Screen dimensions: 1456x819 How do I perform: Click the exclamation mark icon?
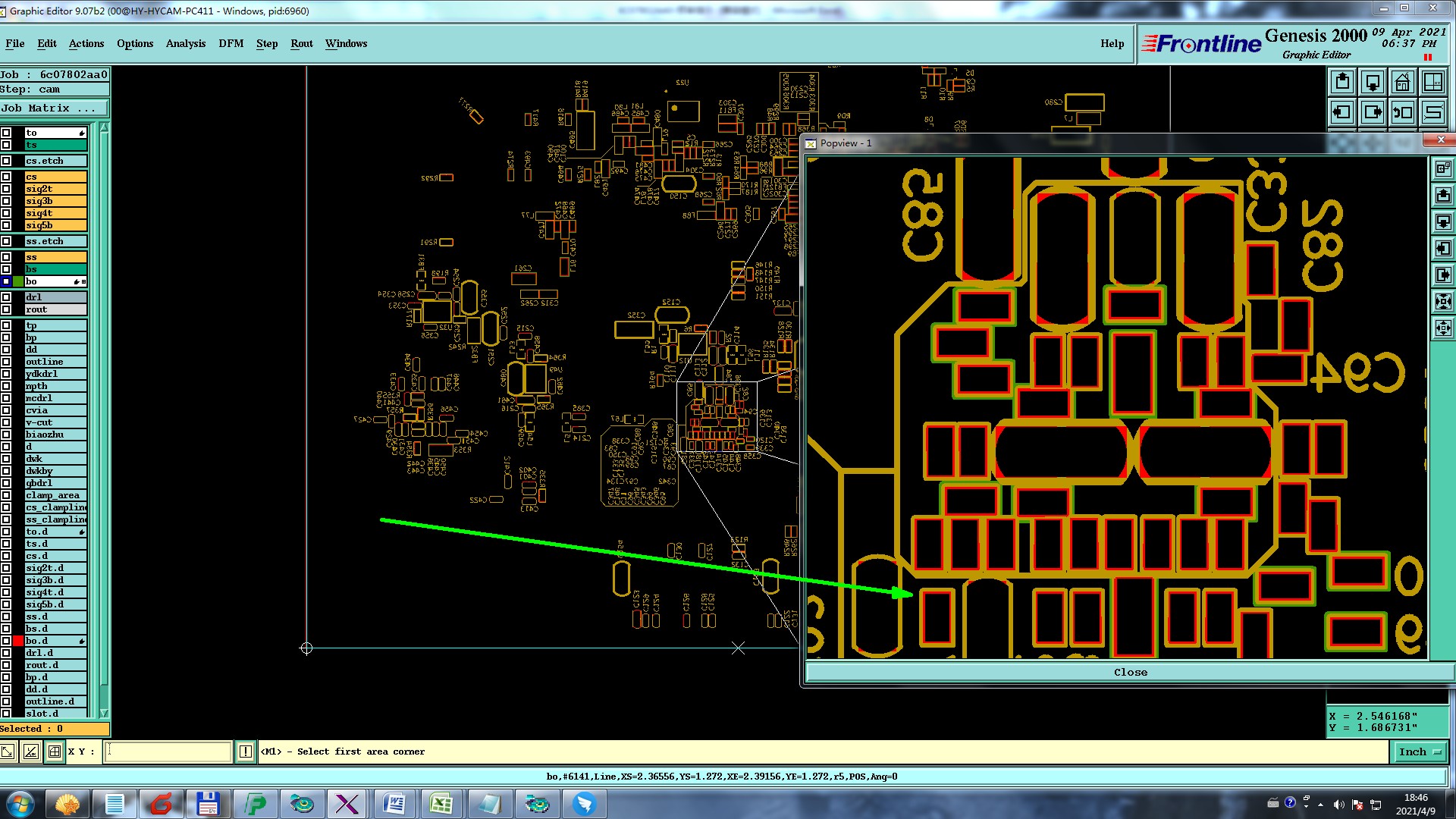click(x=245, y=752)
